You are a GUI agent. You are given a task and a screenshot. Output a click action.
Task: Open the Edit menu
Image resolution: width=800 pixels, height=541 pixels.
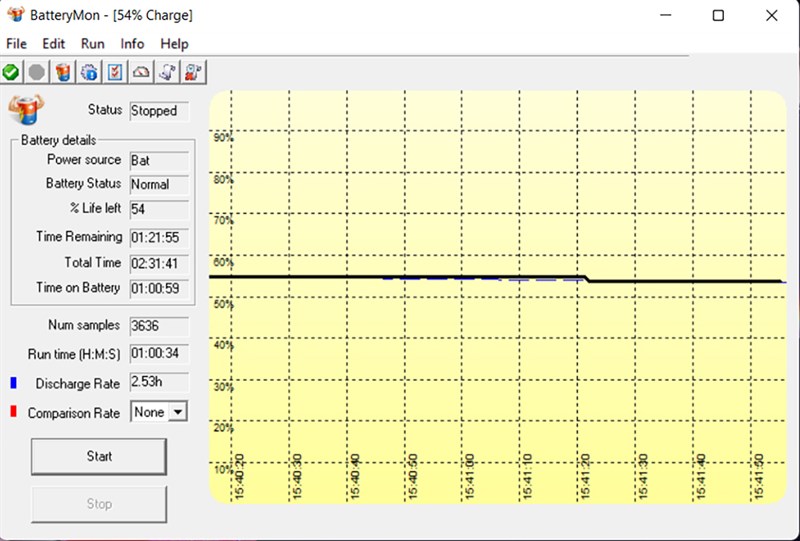(x=53, y=44)
